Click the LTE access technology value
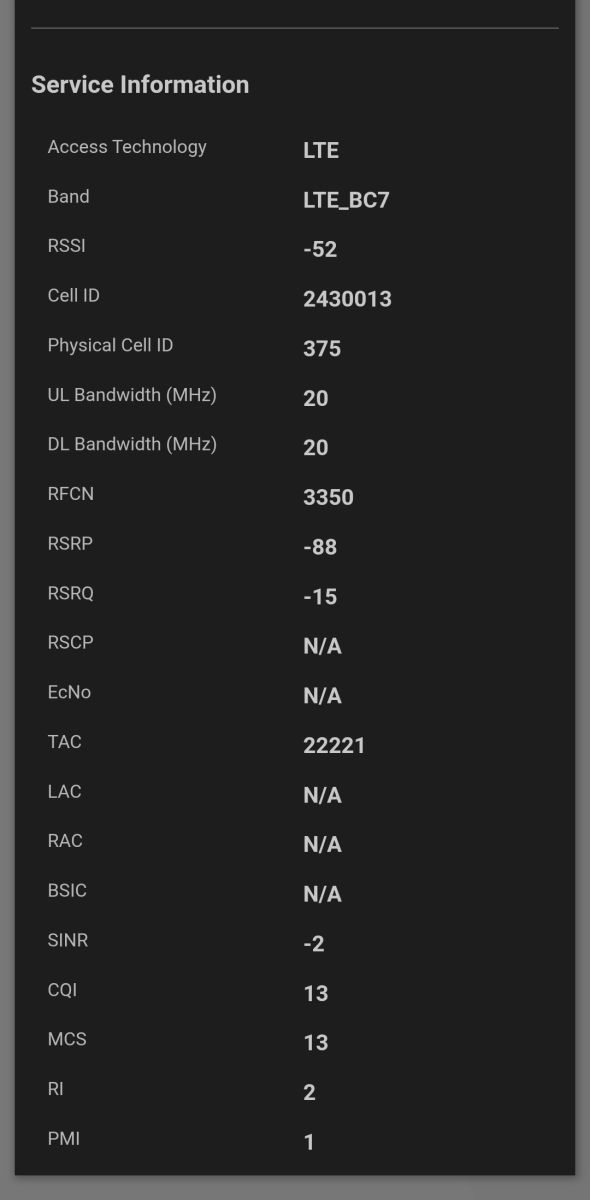Screen dimensions: 590x1200 [321, 150]
